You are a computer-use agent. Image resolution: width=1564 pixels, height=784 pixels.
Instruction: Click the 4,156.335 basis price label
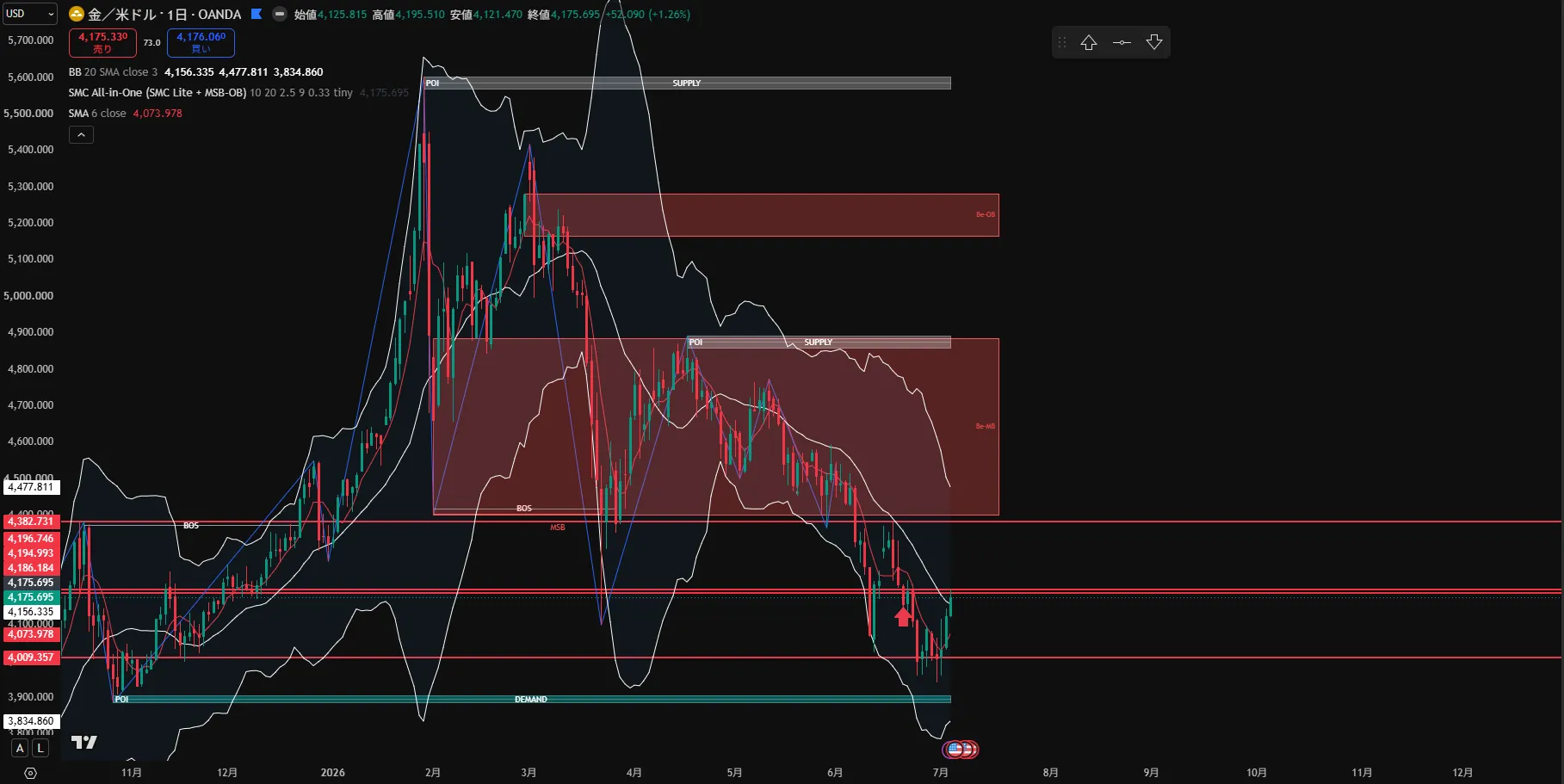31,612
